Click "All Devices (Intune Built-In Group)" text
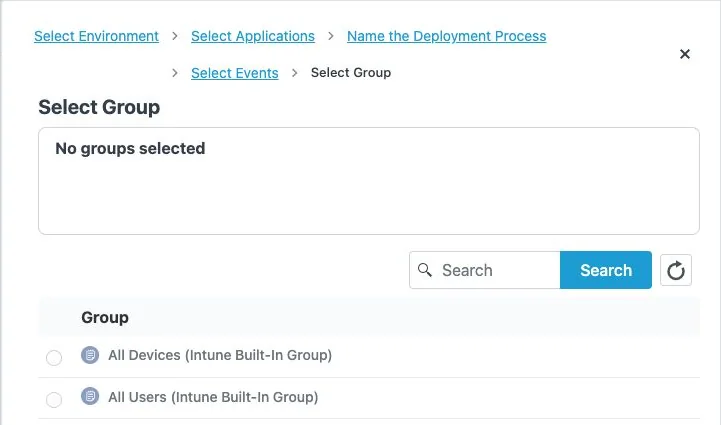This screenshot has height=425, width=721. [x=220, y=355]
